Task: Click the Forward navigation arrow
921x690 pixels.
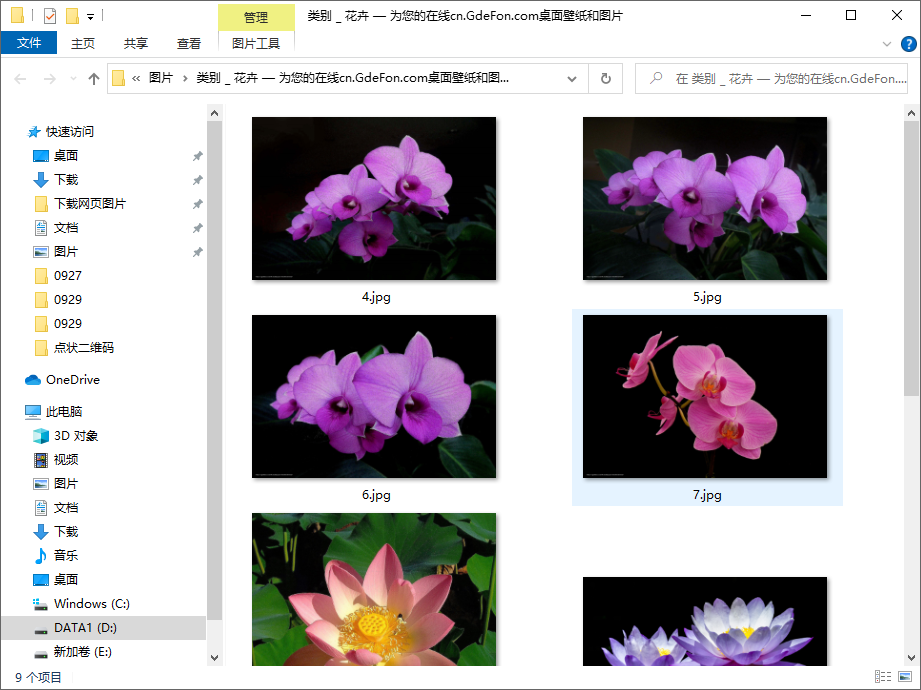Action: (50, 79)
